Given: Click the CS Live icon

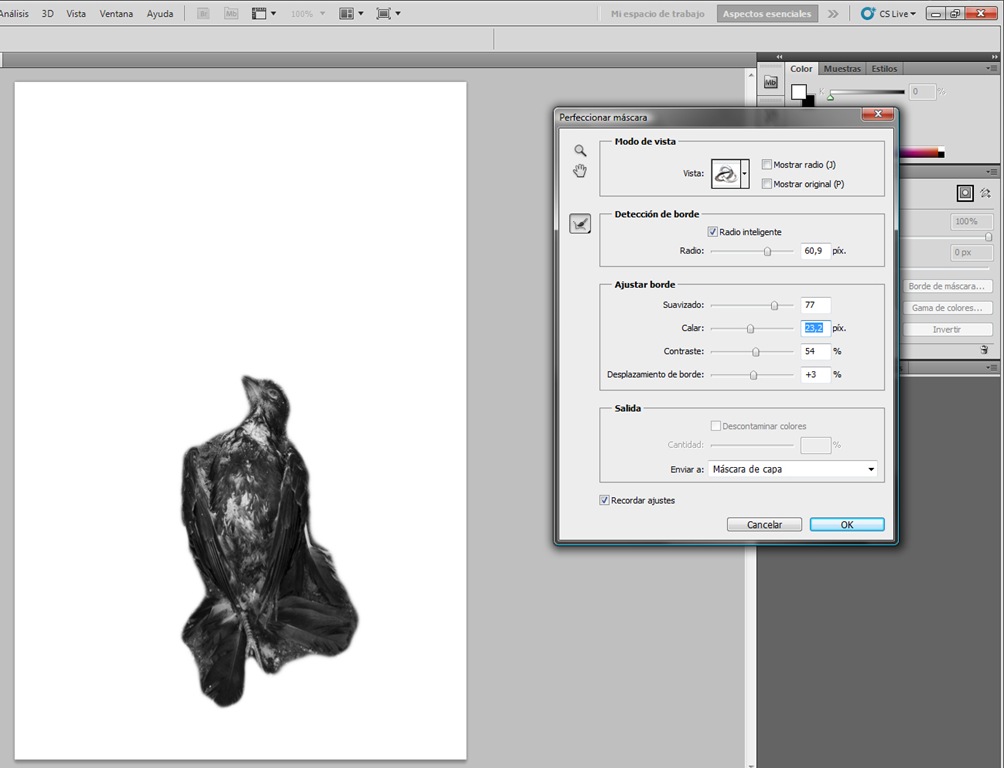Looking at the screenshot, I should [868, 13].
